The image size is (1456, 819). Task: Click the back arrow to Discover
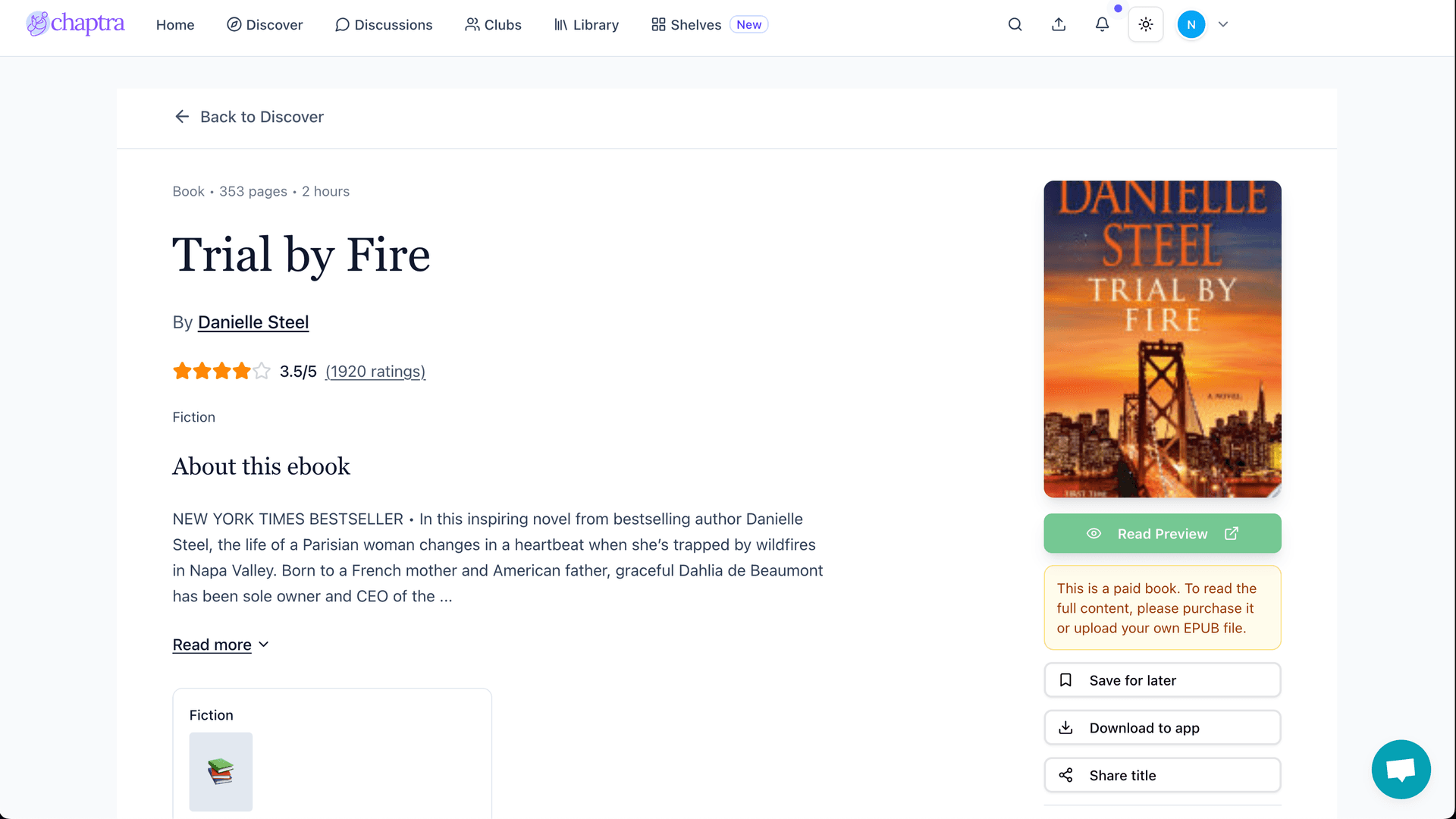point(181,116)
